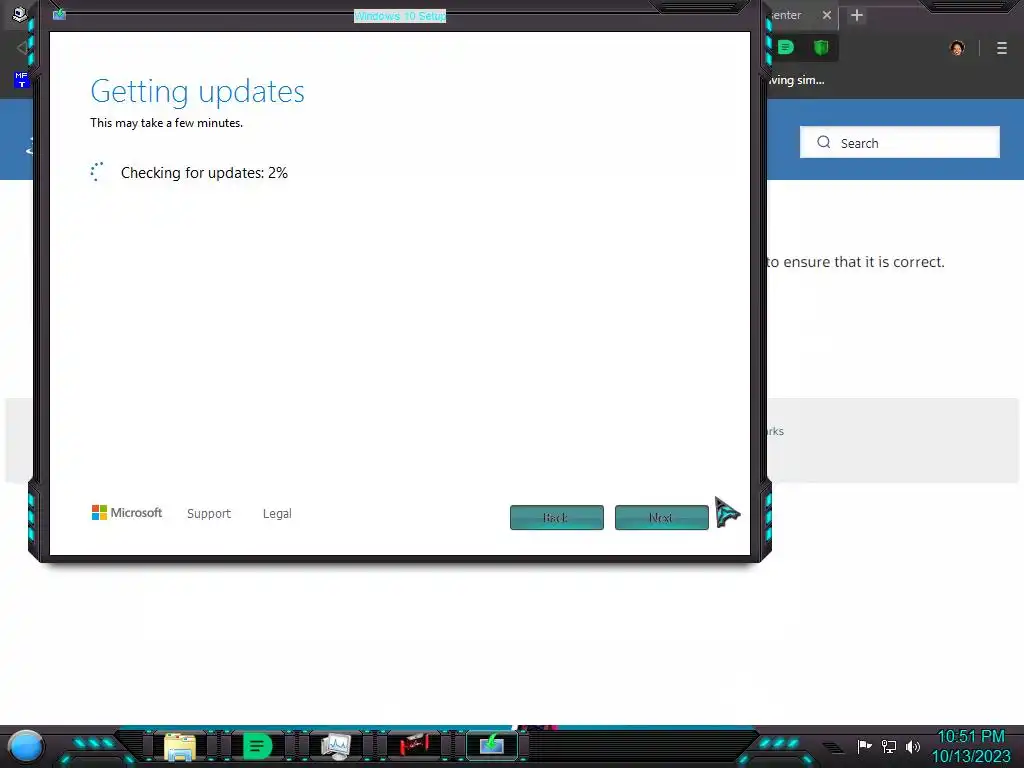
Task: Click the Microsoft logo in Setup footer
Action: [127, 513]
